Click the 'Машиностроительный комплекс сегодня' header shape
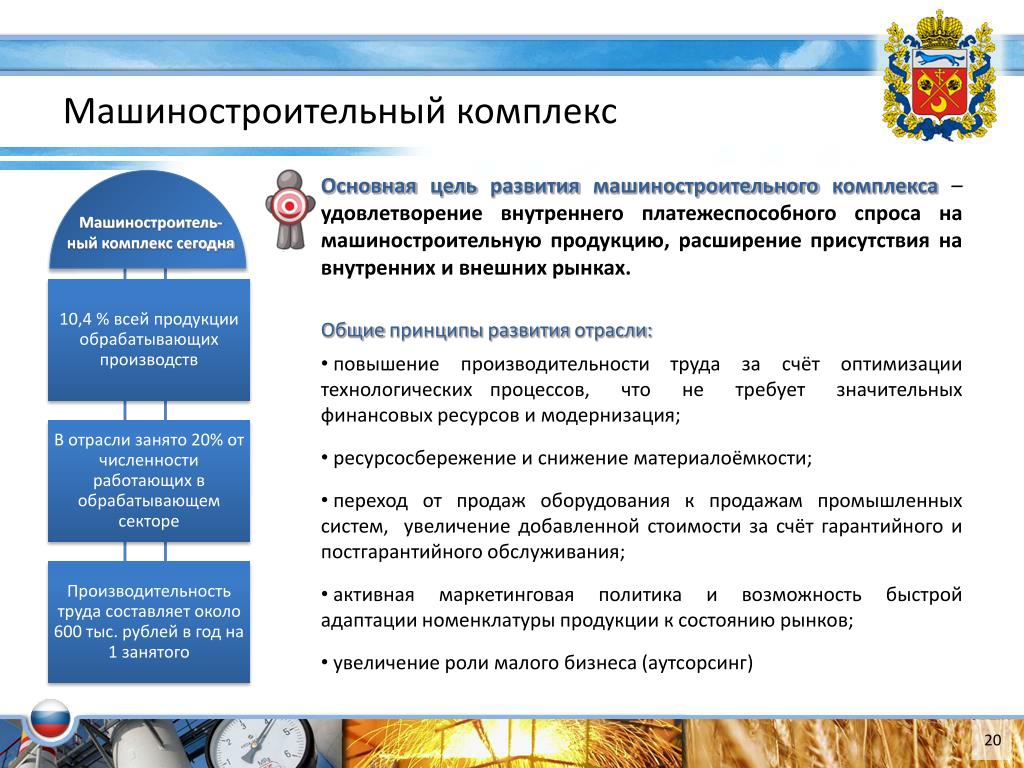The image size is (1024, 768). click(x=149, y=221)
